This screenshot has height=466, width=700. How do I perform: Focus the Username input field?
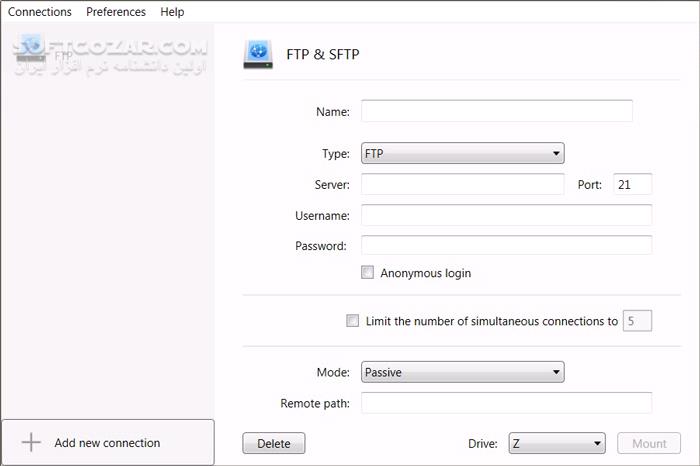[506, 215]
